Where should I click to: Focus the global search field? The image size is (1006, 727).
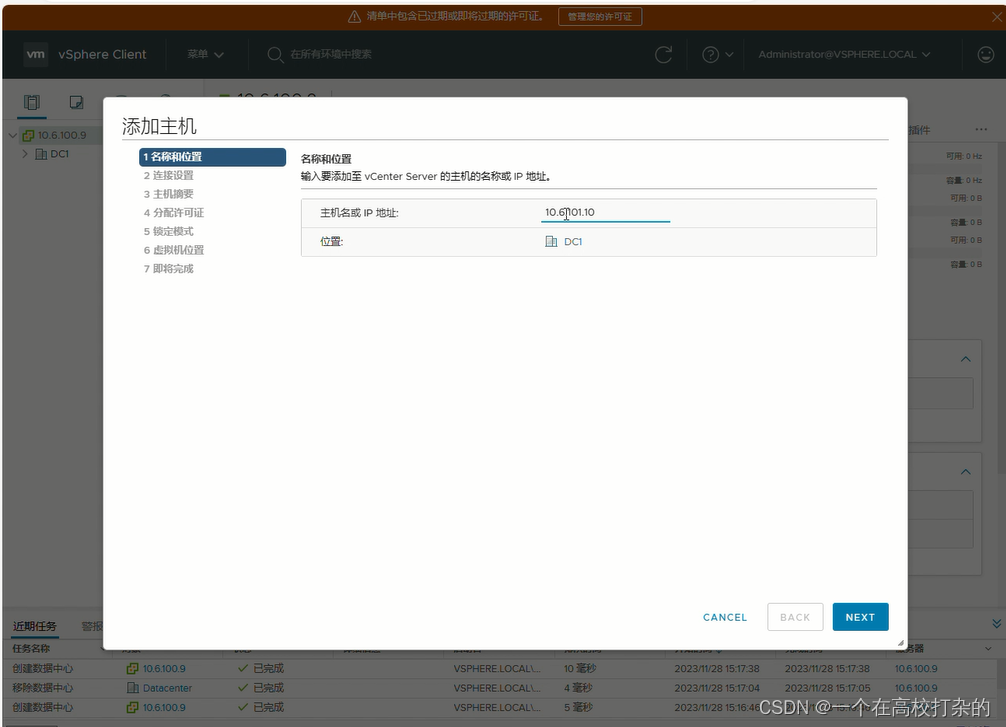coord(330,55)
